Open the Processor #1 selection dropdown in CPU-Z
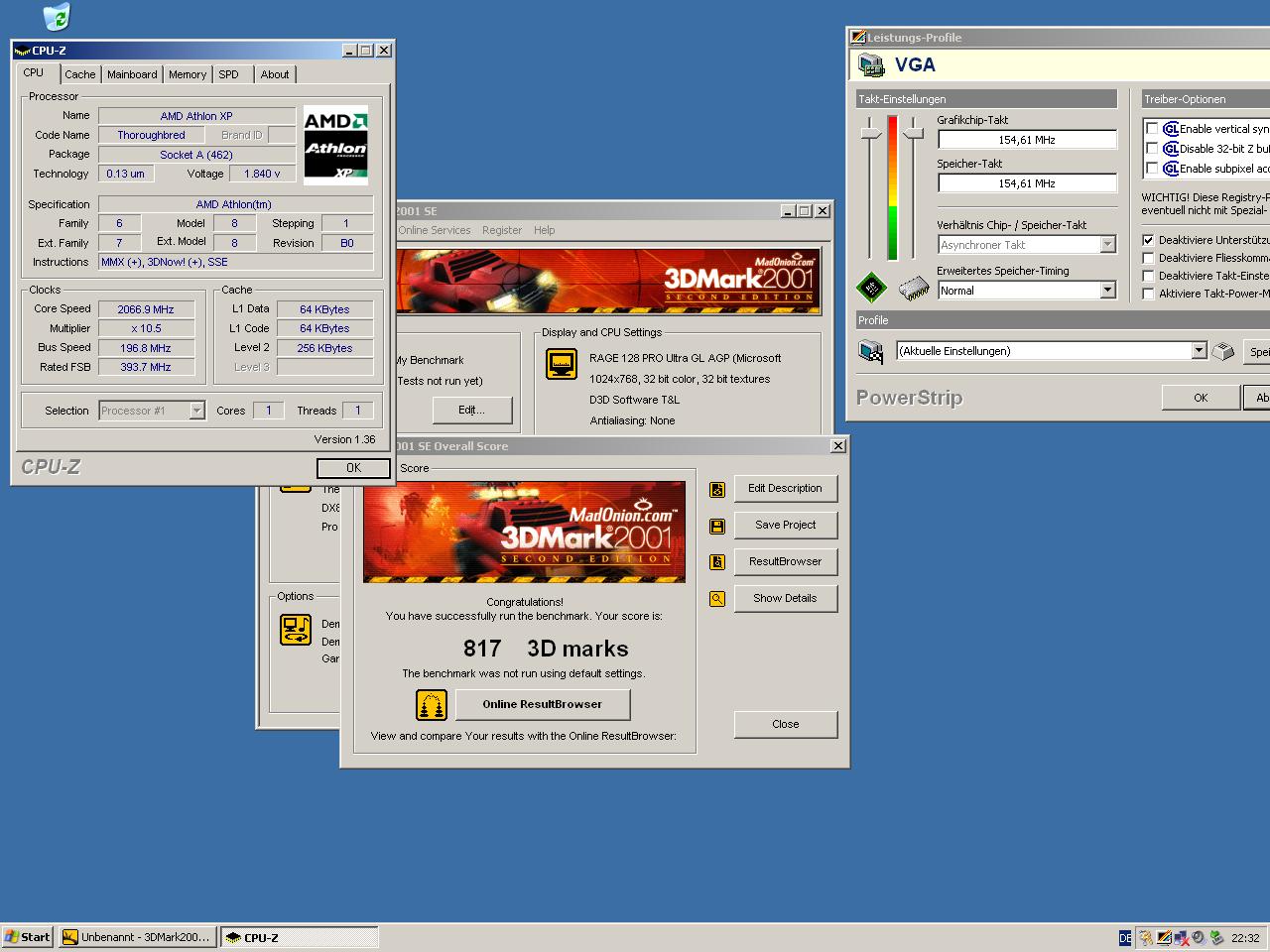 pyautogui.click(x=196, y=411)
